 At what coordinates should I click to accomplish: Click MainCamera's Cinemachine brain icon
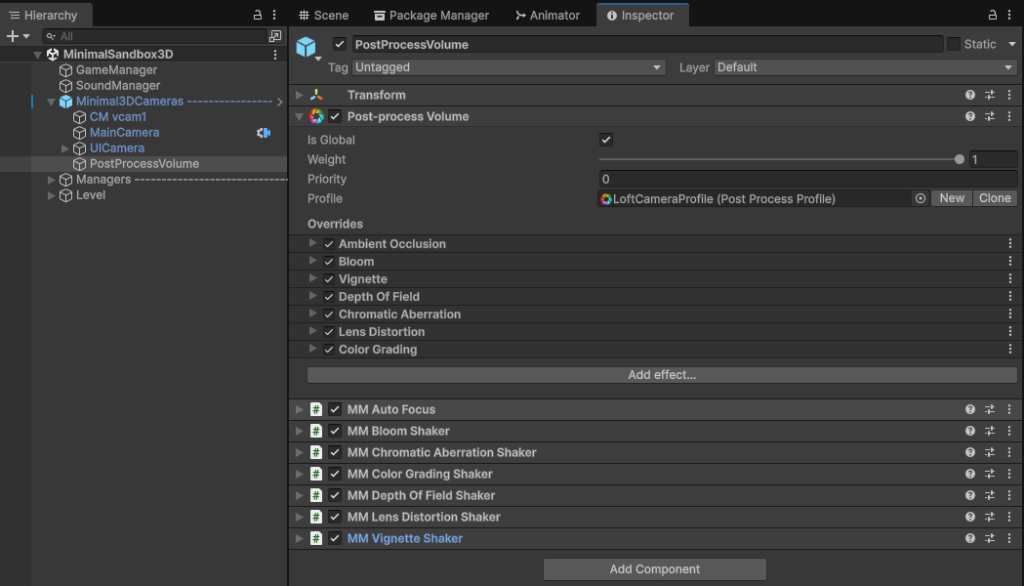264,133
